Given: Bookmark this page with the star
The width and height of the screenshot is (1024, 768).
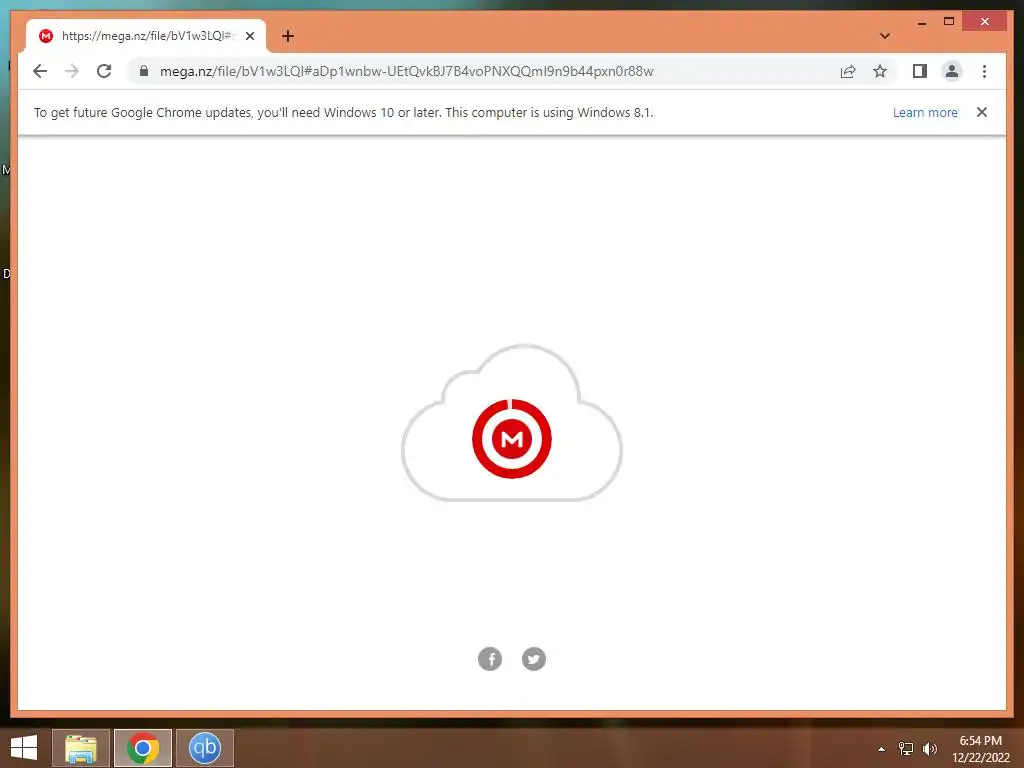Looking at the screenshot, I should 880,71.
